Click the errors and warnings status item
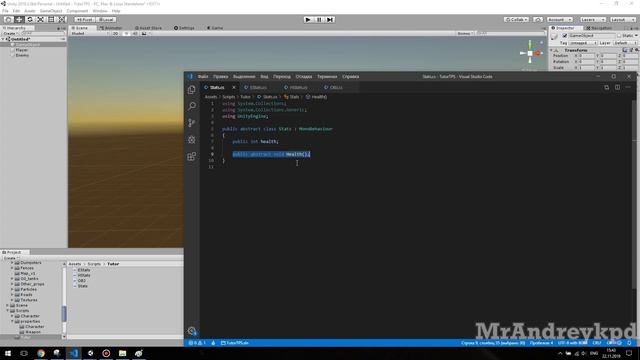640x360 pixels. [x=197, y=343]
